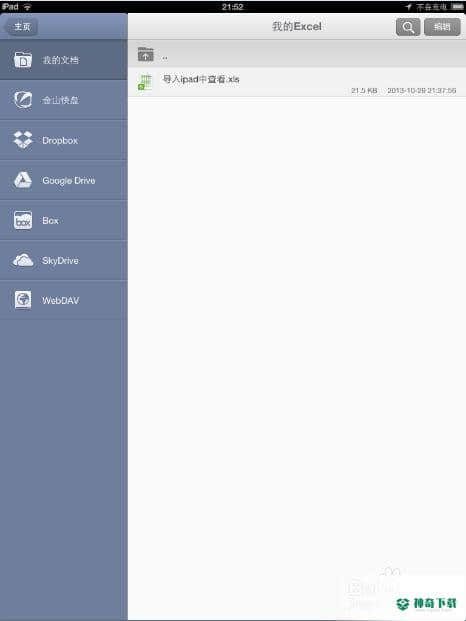The width and height of the screenshot is (466, 621).
Task: Select the SkyDrive sidebar label
Action: [x=60, y=261]
